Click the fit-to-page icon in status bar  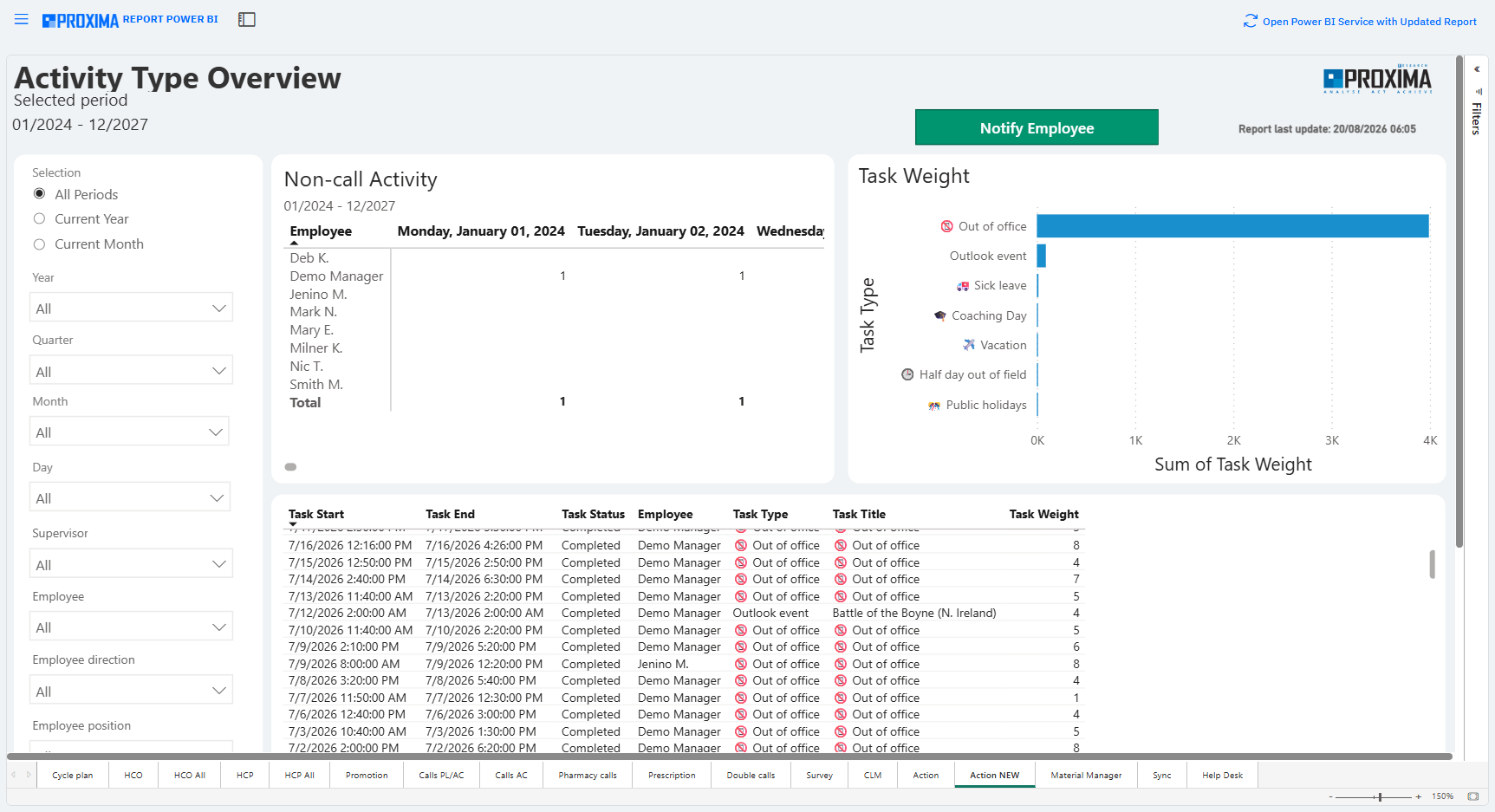1473,796
